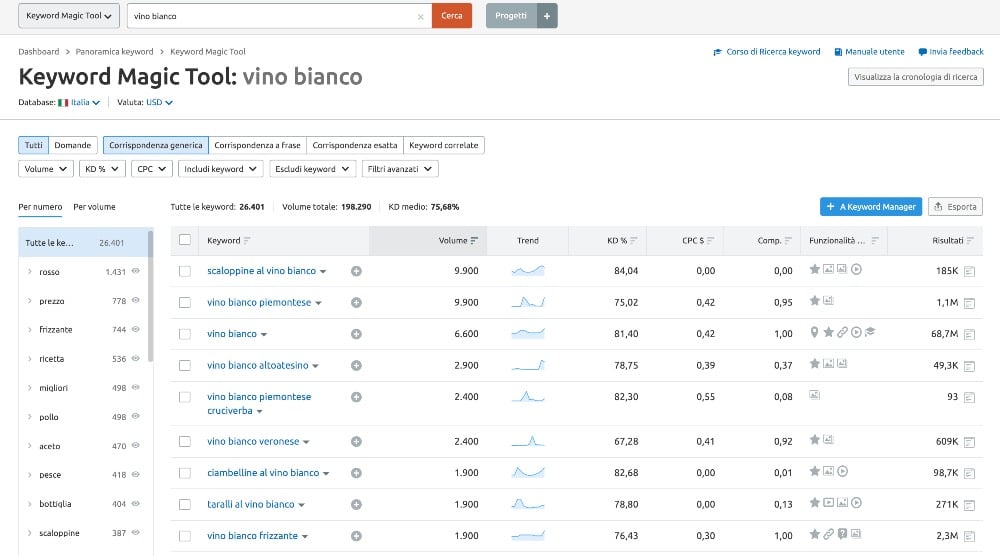Screen dimensions: 1000x556
Task: Select Corrispondenza a frase tab
Action: tap(257, 145)
